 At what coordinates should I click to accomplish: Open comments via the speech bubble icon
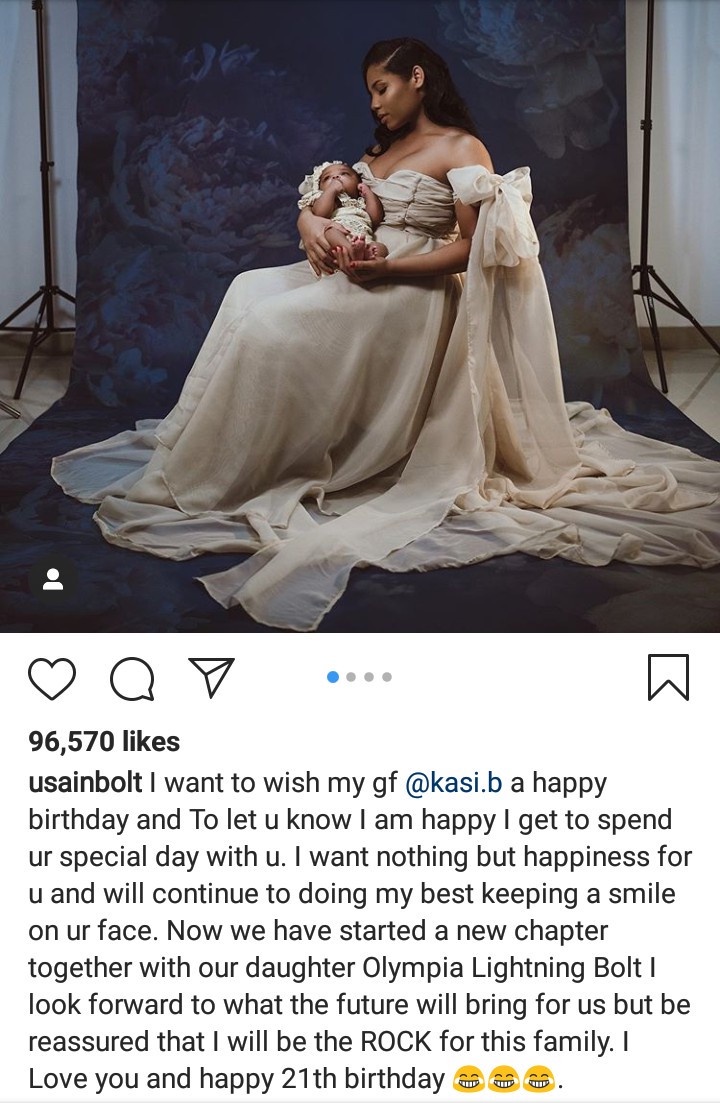click(132, 679)
